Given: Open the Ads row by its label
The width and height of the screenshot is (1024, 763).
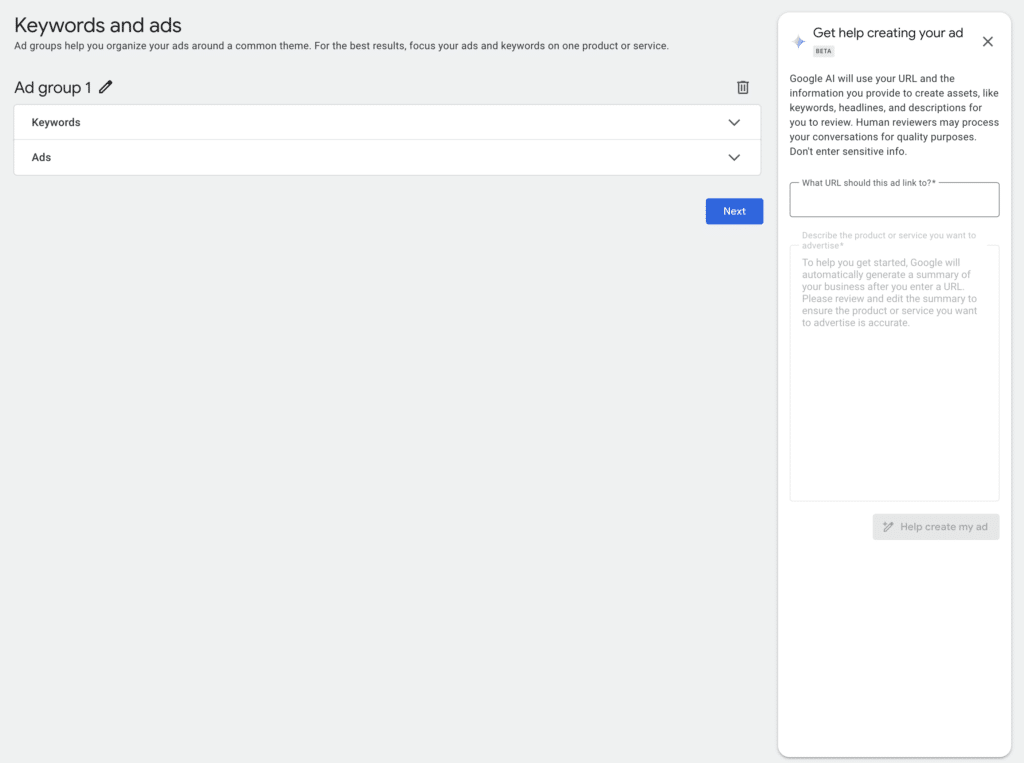Looking at the screenshot, I should coord(42,158).
